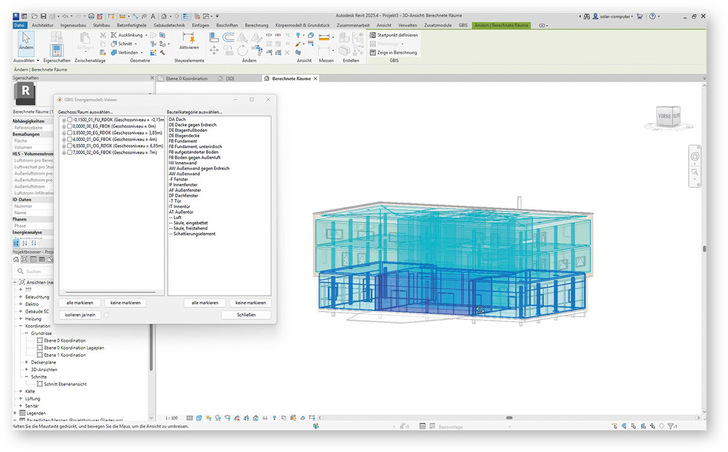Switch to the Ebene 0 Koordination view tab
Screen dimensions: 728x452
(x=188, y=77)
